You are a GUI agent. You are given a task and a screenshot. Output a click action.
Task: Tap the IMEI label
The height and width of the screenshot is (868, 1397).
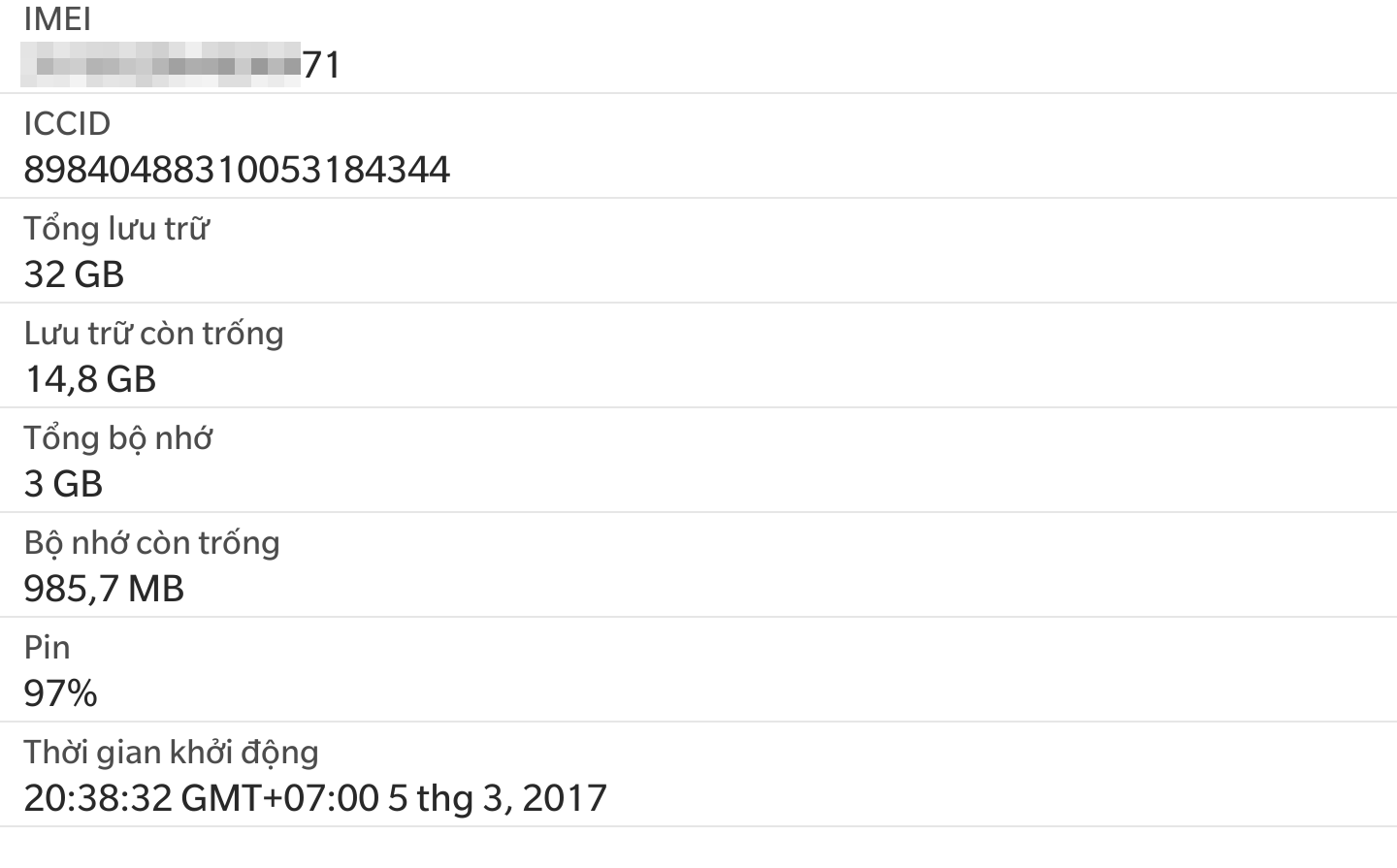57,19
